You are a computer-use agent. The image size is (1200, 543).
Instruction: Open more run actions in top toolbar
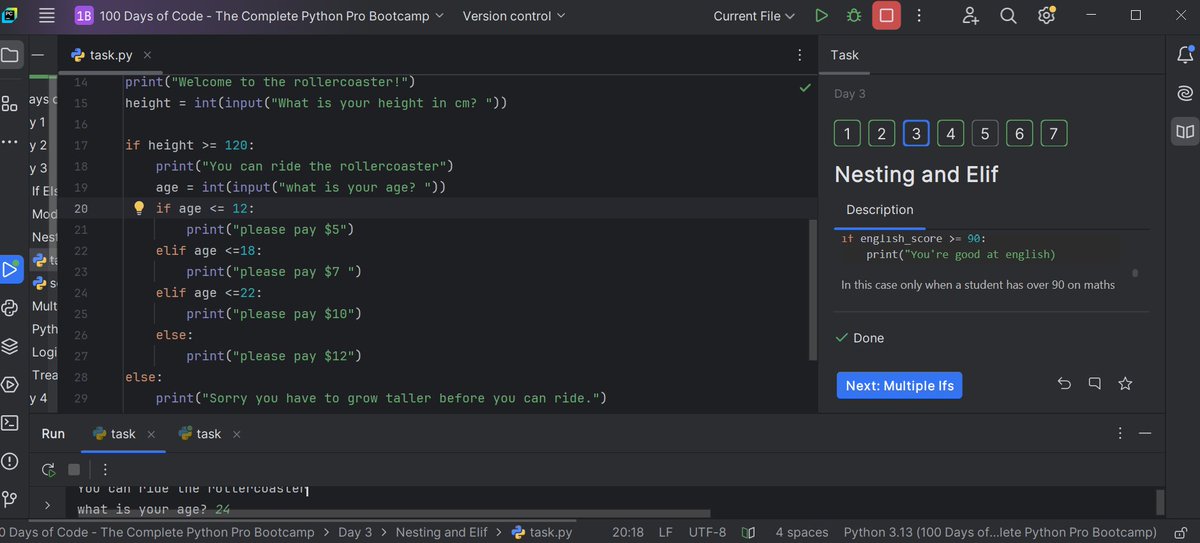[x=919, y=16]
